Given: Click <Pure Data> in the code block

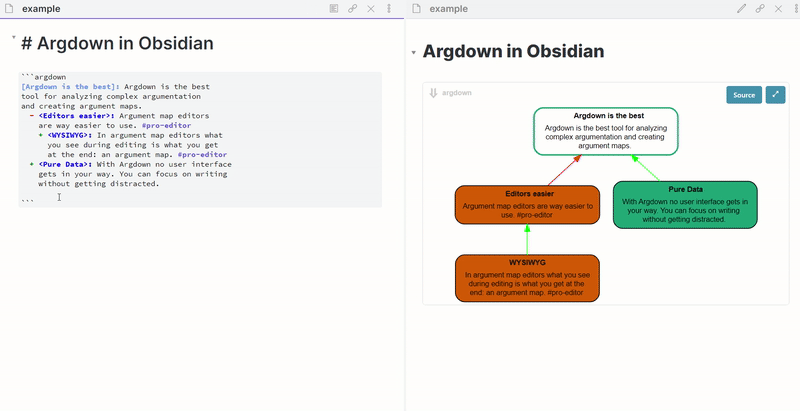Looking at the screenshot, I should 65,164.
